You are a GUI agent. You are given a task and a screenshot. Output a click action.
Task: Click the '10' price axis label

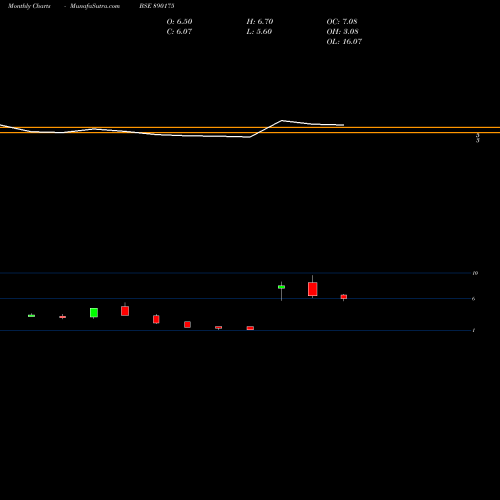tap(475, 273)
